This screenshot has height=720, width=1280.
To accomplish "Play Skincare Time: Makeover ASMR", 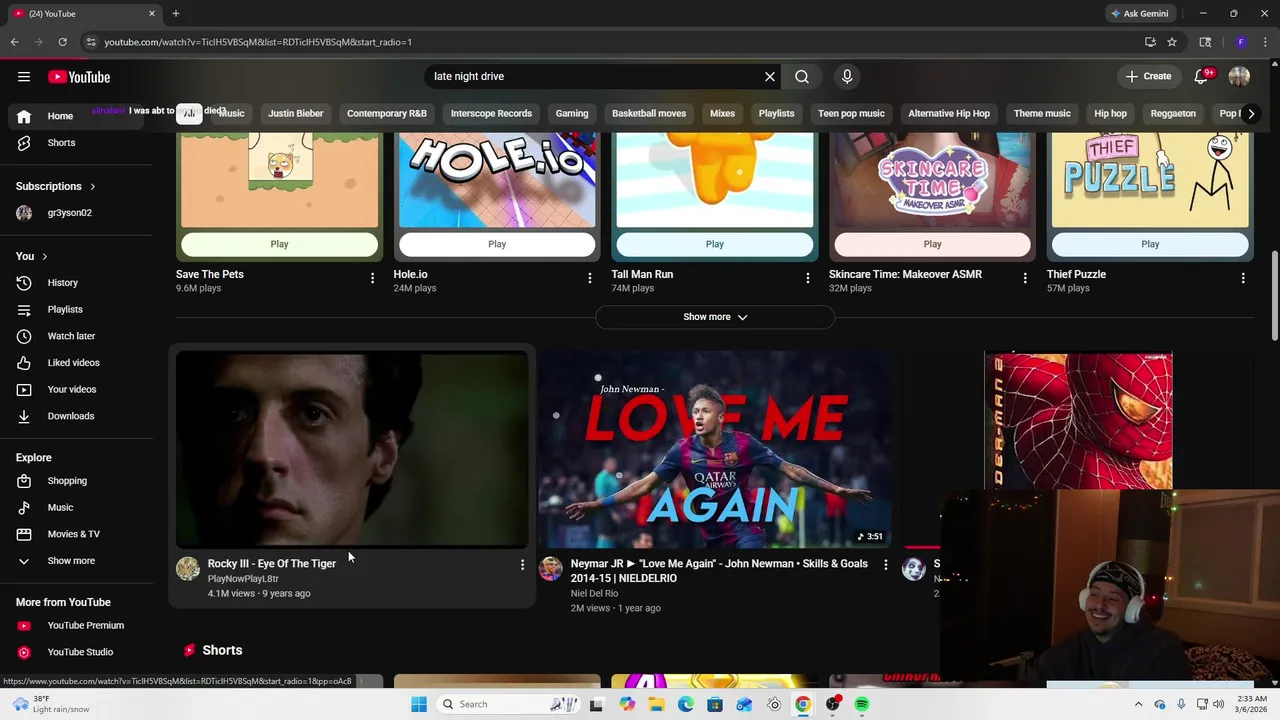I will [932, 244].
